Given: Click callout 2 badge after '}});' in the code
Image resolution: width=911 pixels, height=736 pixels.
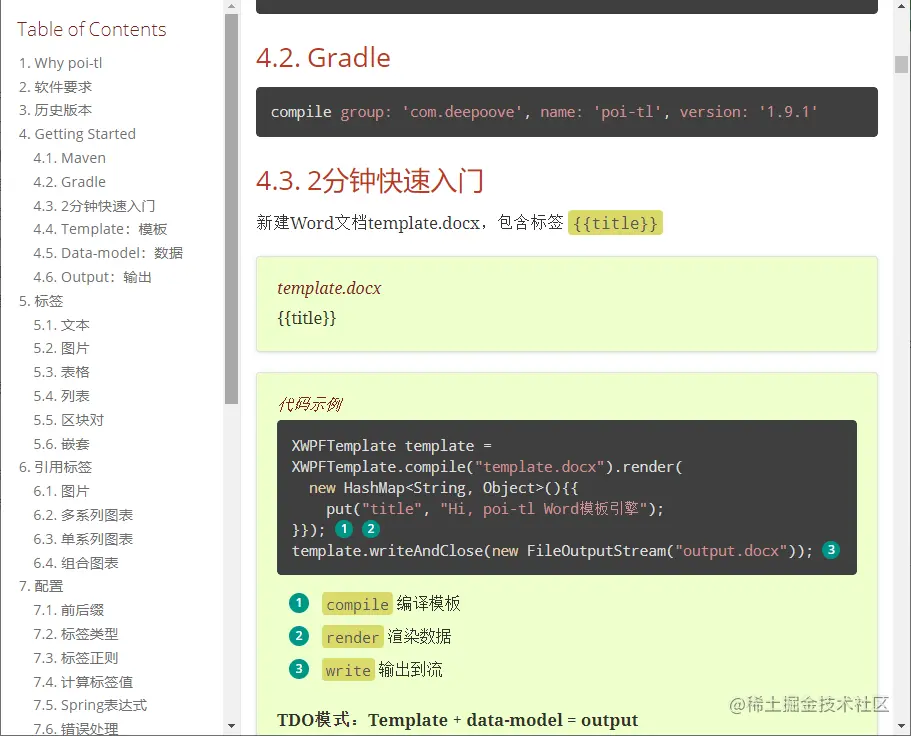Looking at the screenshot, I should click(371, 529).
